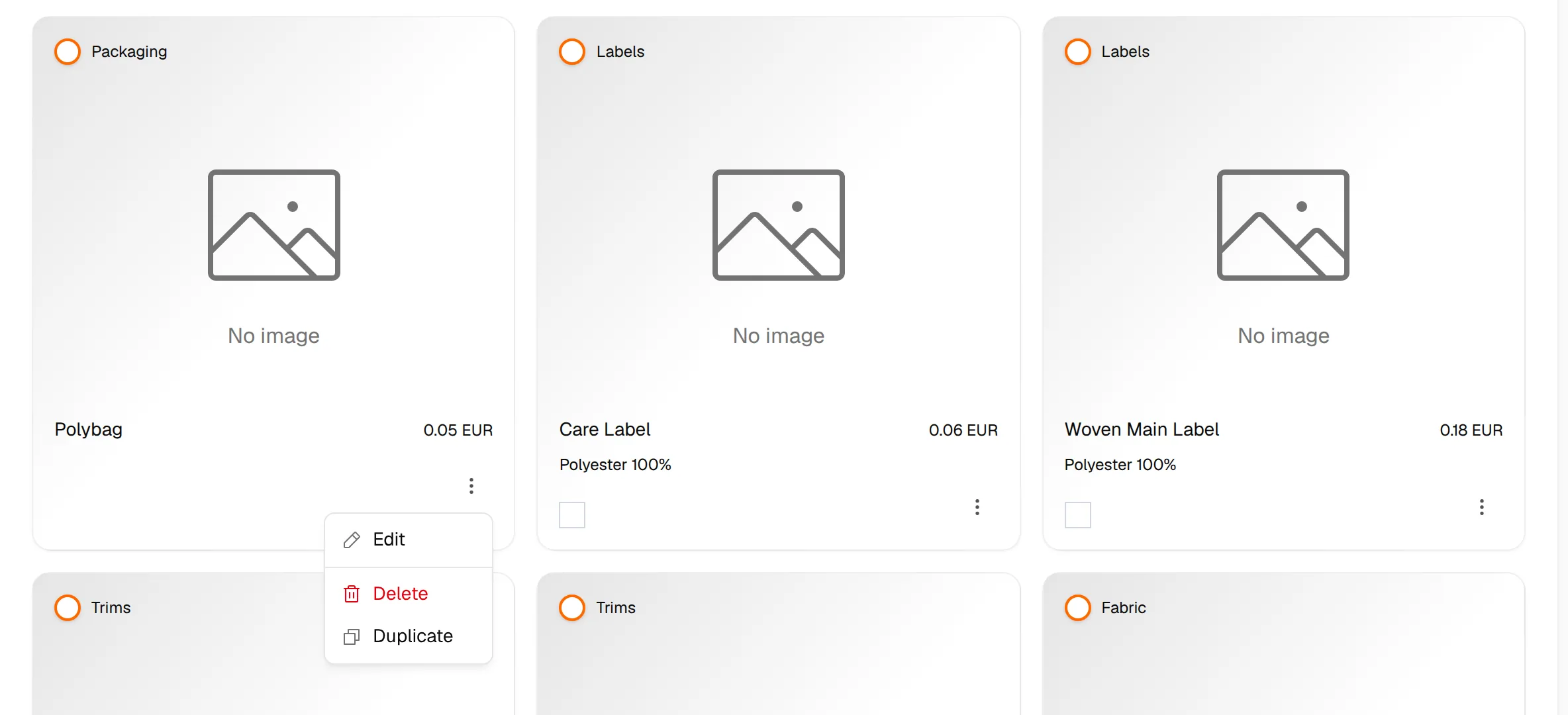The width and height of the screenshot is (1568, 715).
Task: Click the Trims label on the left bottom card
Action: [111, 608]
